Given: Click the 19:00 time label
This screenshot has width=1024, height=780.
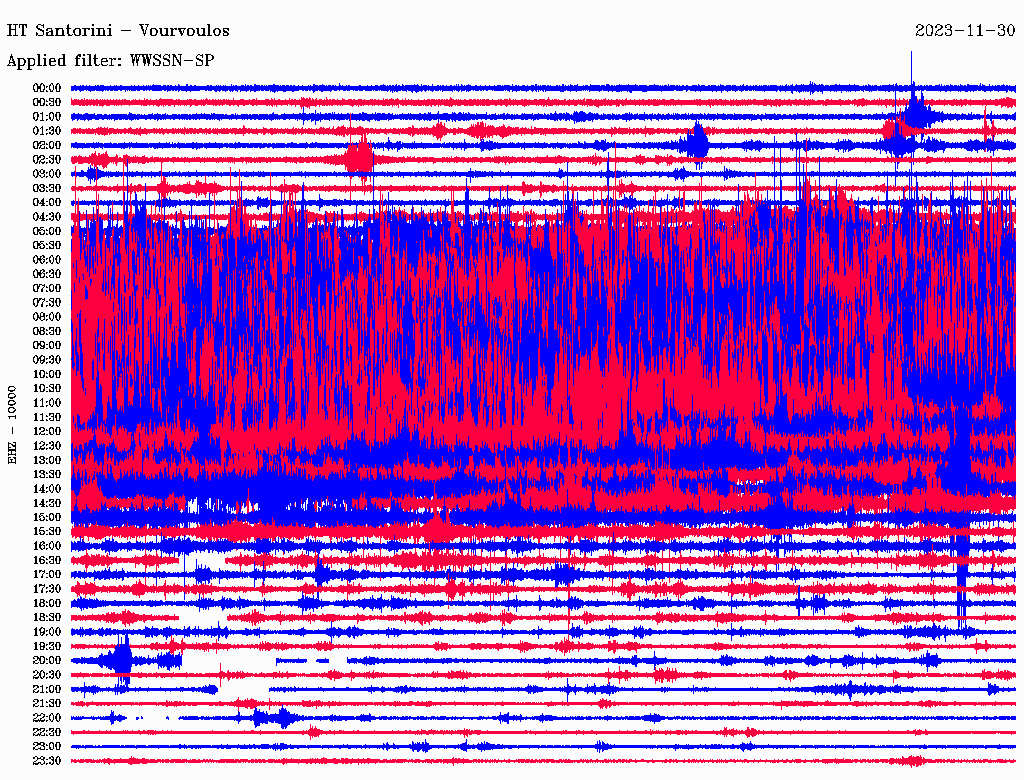Looking at the screenshot, I should [47, 632].
